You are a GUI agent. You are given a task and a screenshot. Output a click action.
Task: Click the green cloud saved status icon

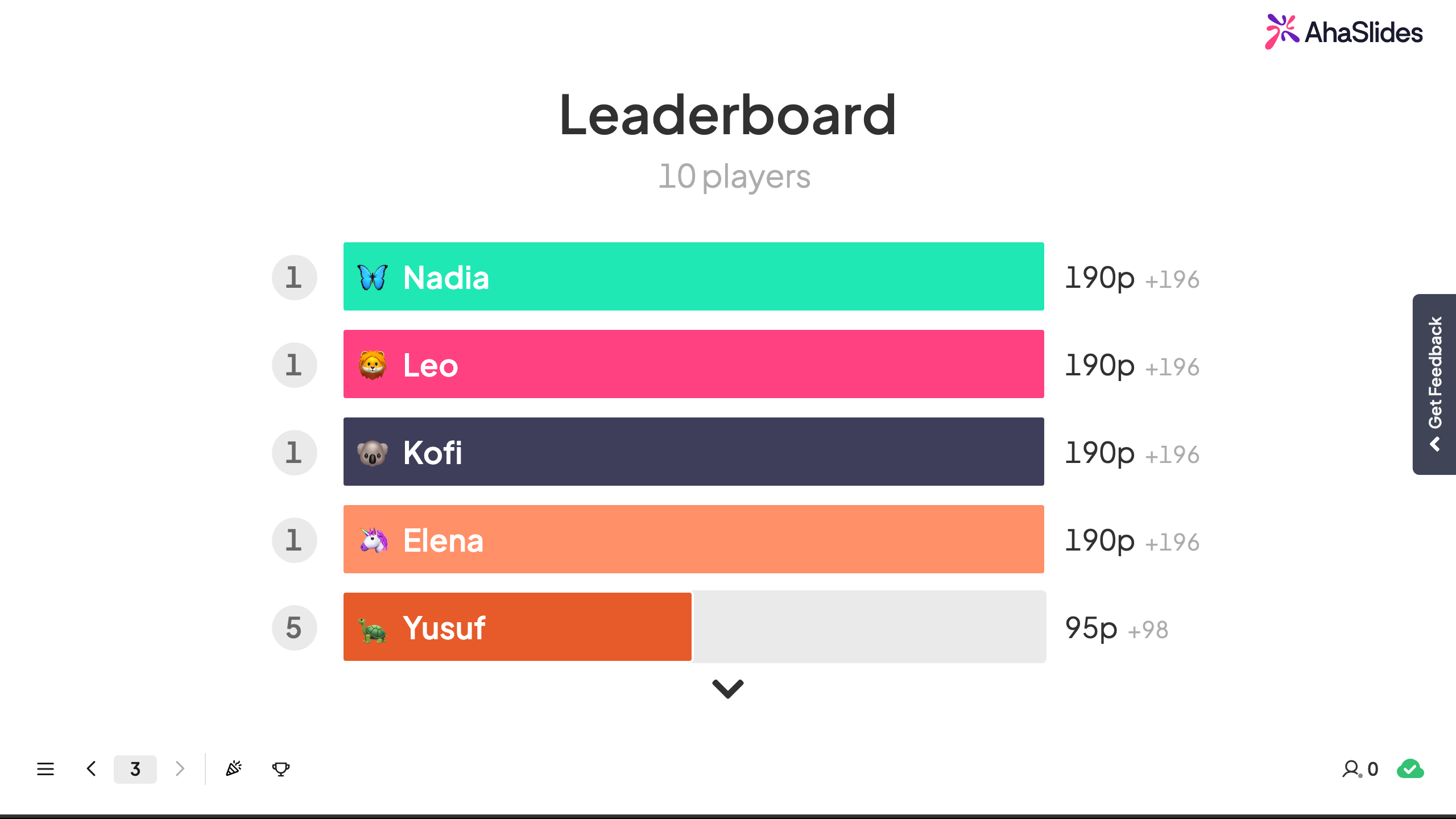click(1410, 769)
